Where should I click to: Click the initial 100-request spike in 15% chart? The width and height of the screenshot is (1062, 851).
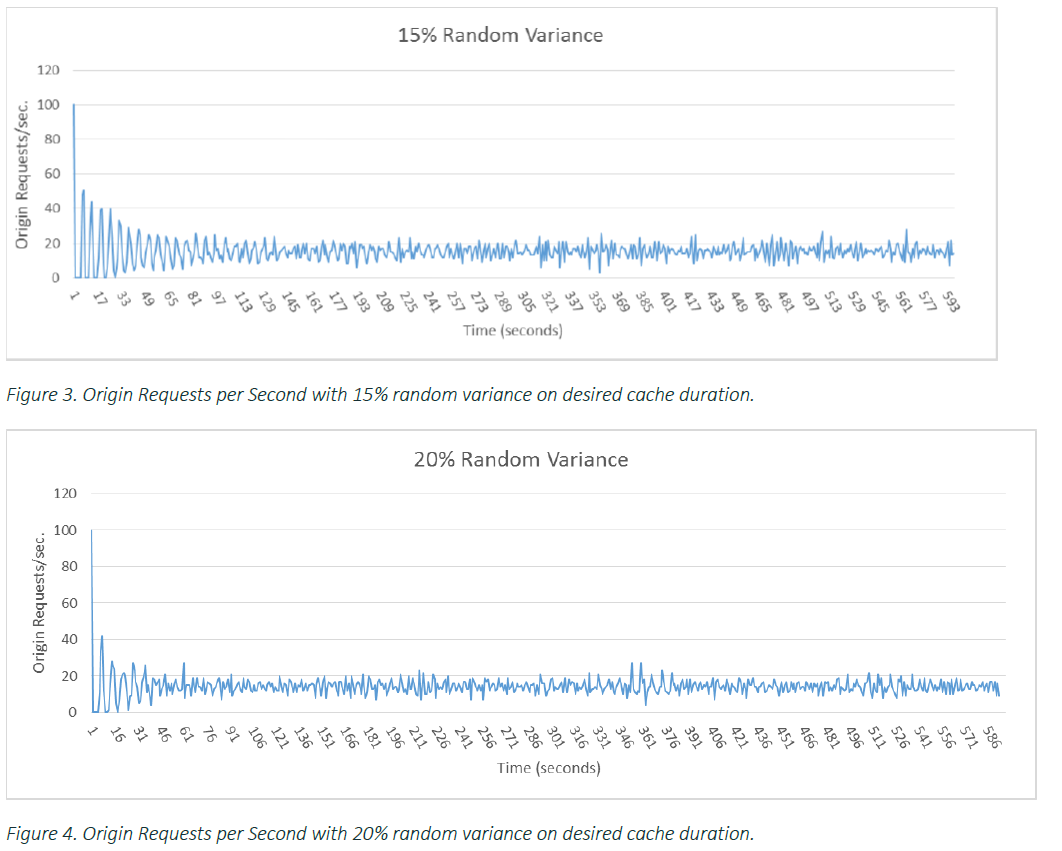(x=74, y=191)
